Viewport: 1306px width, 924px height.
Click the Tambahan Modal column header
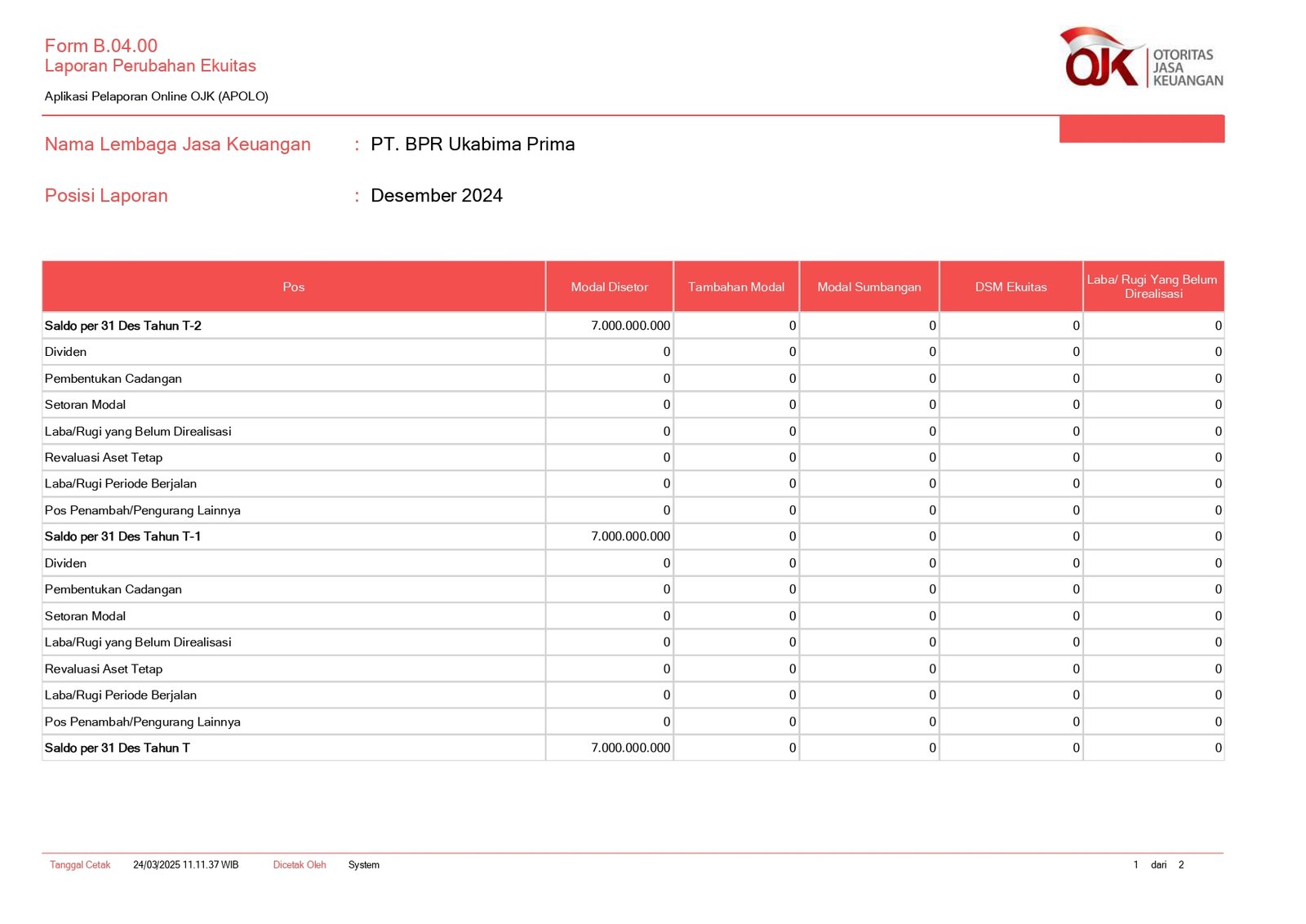pyautogui.click(x=735, y=287)
